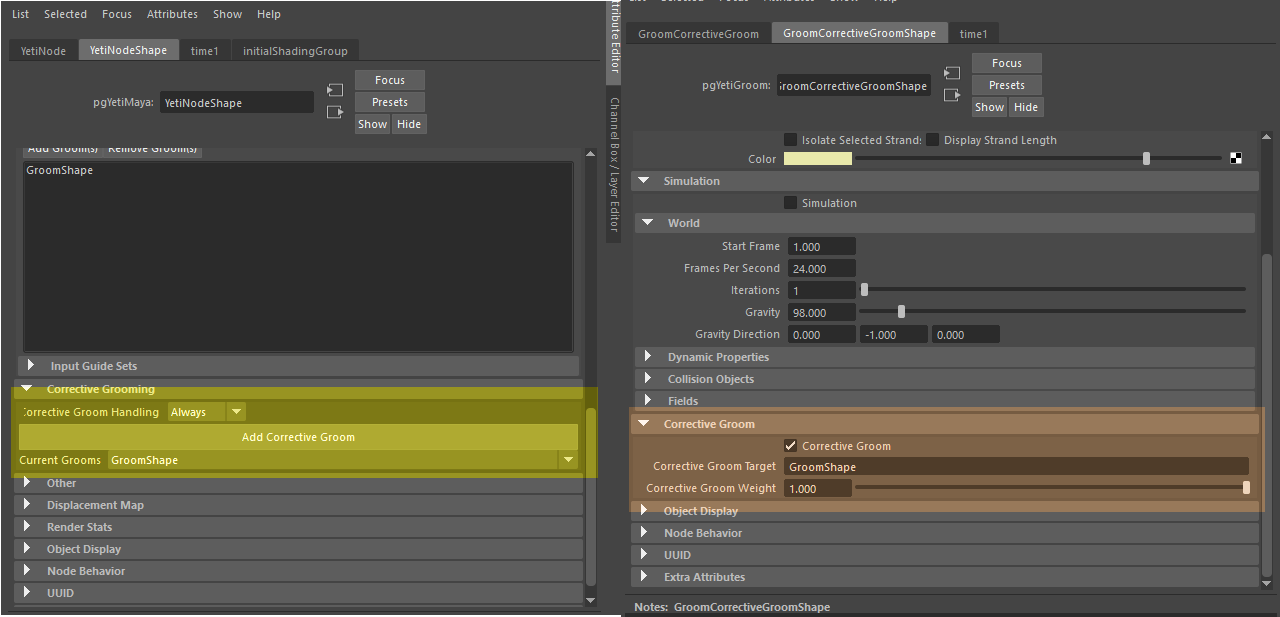1280x617 pixels.
Task: Switch to the initialShadingGroup tab
Action: point(295,50)
